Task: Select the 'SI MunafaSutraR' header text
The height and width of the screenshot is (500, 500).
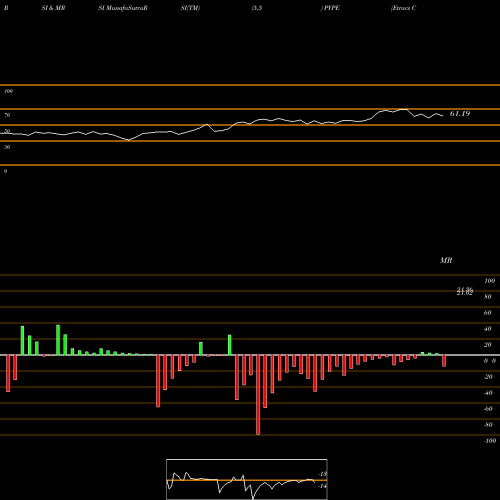Action: tap(123, 8)
